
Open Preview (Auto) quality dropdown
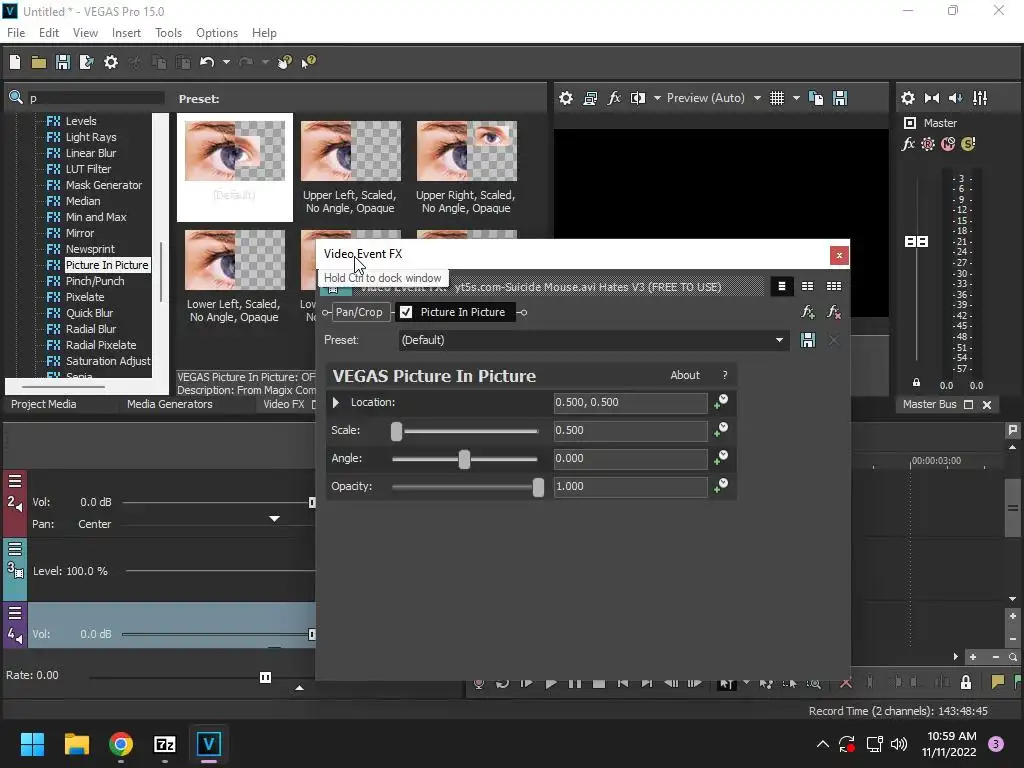(x=757, y=98)
